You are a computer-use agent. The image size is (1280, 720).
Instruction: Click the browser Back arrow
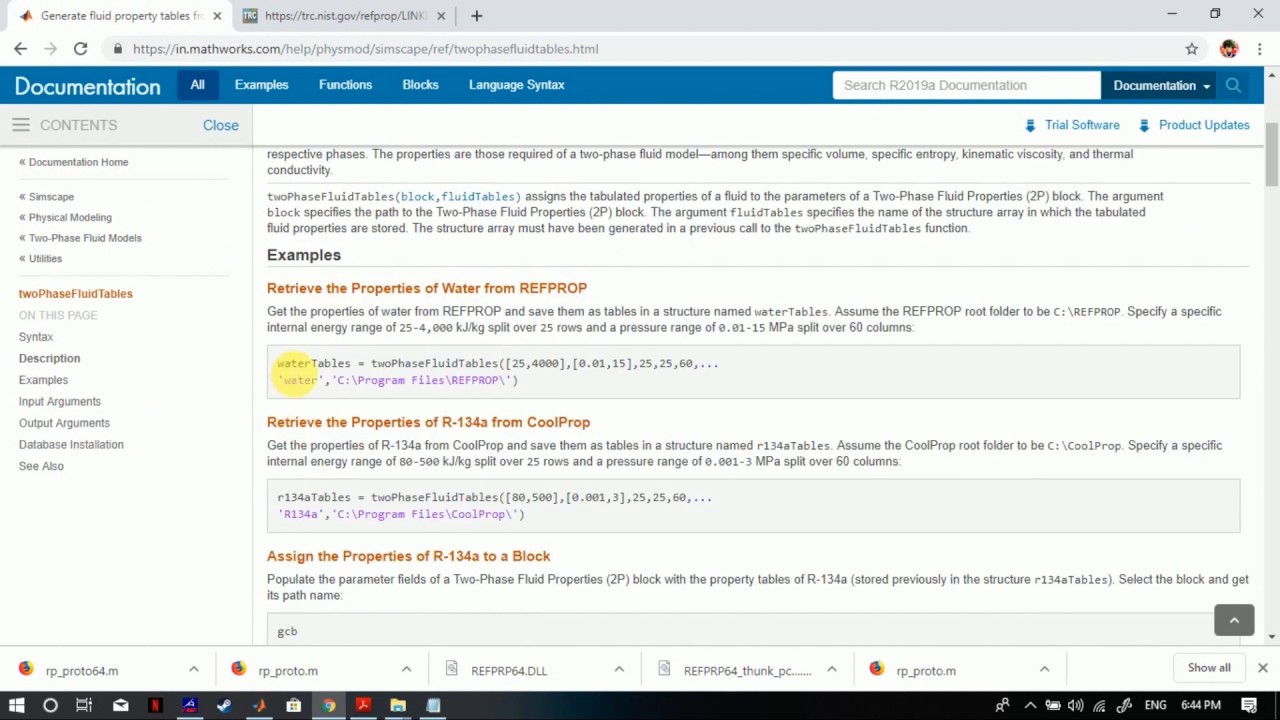click(20, 48)
